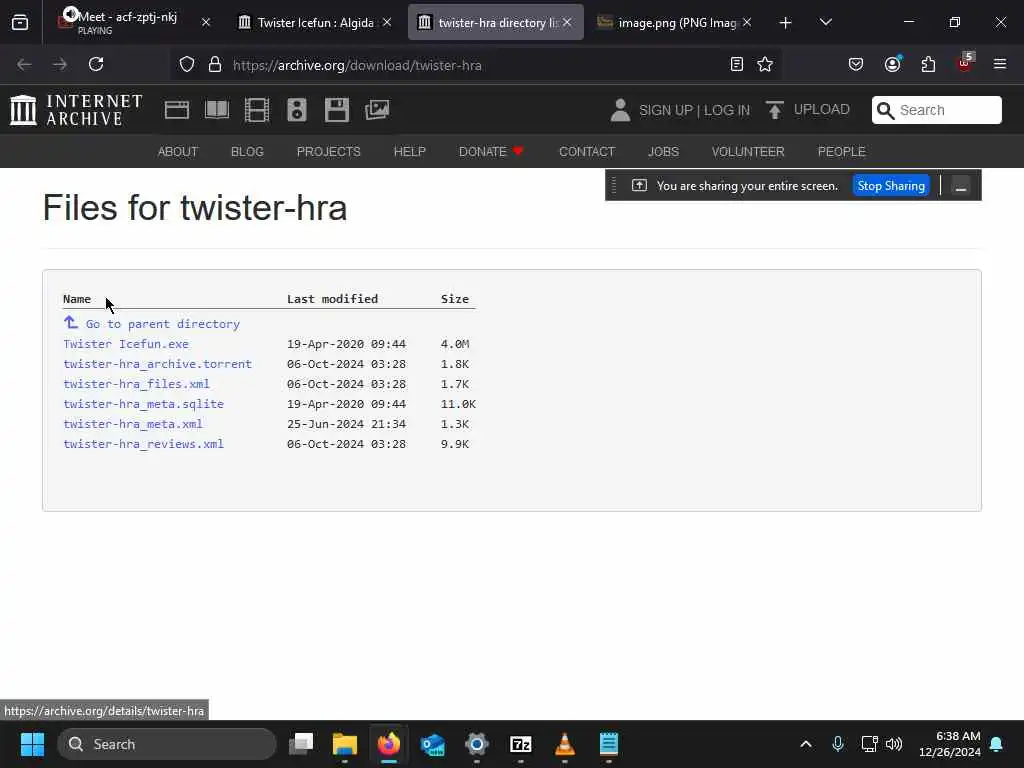Open VLC media player from the taskbar
Image resolution: width=1024 pixels, height=768 pixels.
[x=564, y=744]
